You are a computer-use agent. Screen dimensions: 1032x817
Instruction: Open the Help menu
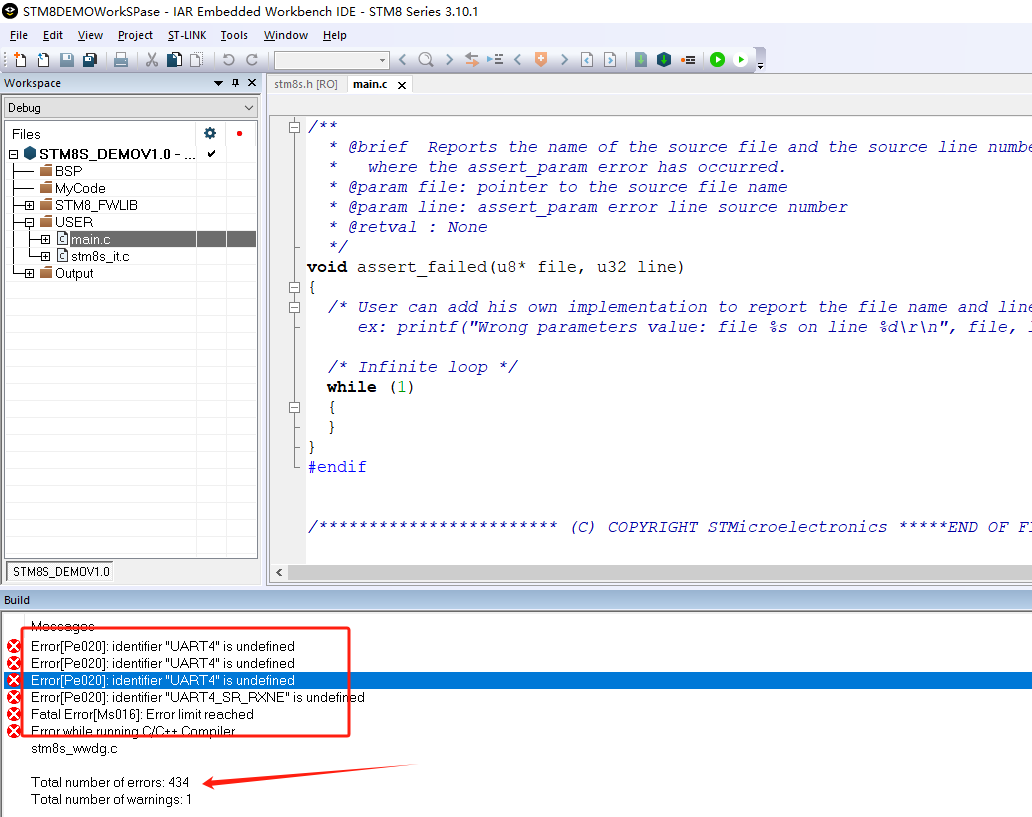pos(334,36)
